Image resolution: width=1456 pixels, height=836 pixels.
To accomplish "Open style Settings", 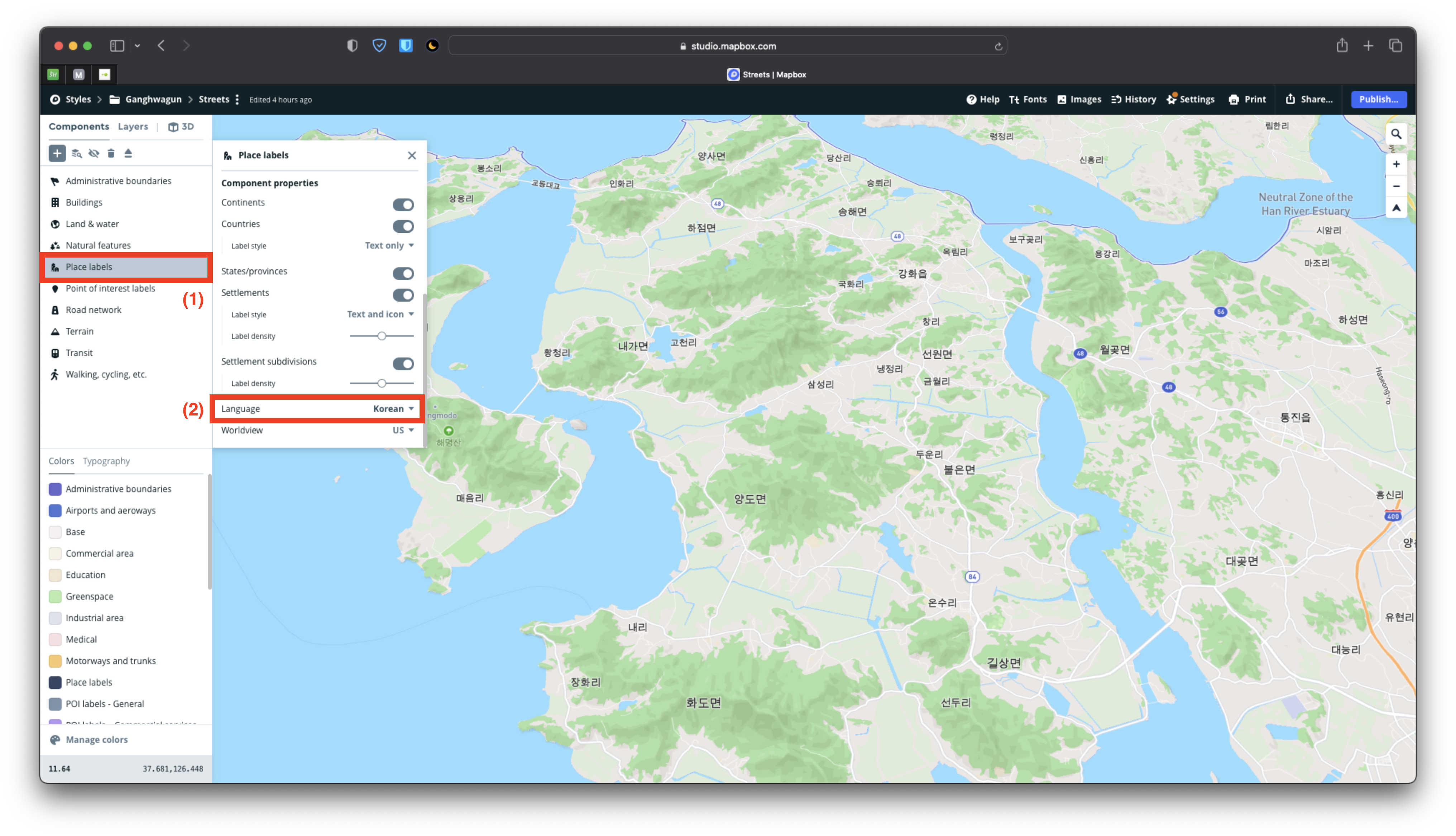I will 1190,99.
